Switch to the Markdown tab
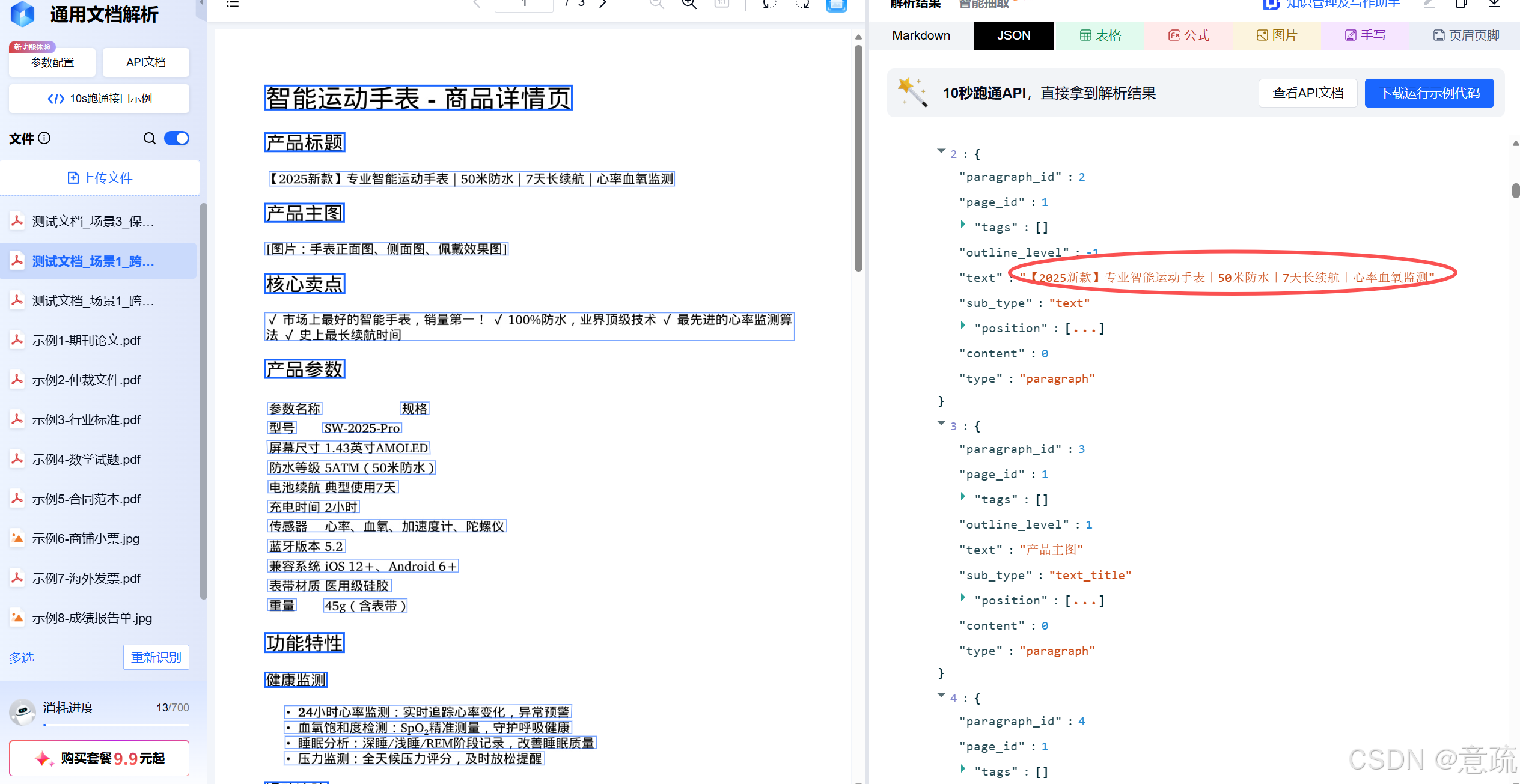1520x784 pixels. click(x=921, y=35)
